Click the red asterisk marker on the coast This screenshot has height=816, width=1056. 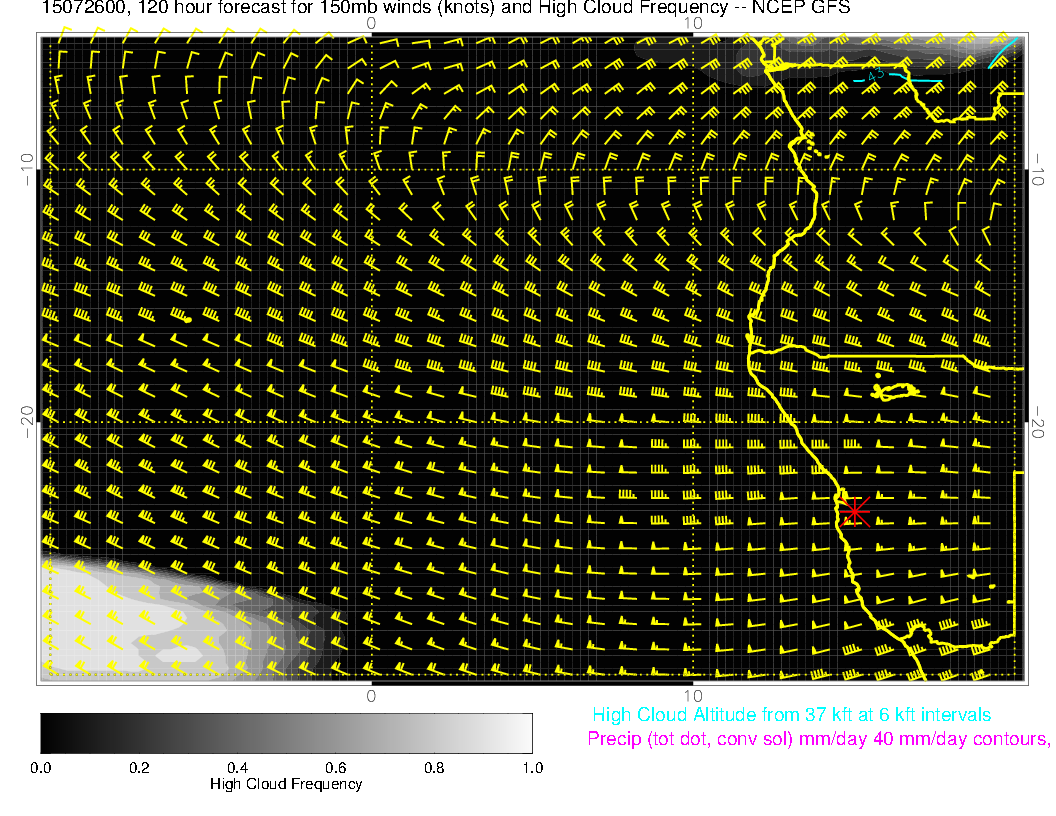click(x=855, y=512)
